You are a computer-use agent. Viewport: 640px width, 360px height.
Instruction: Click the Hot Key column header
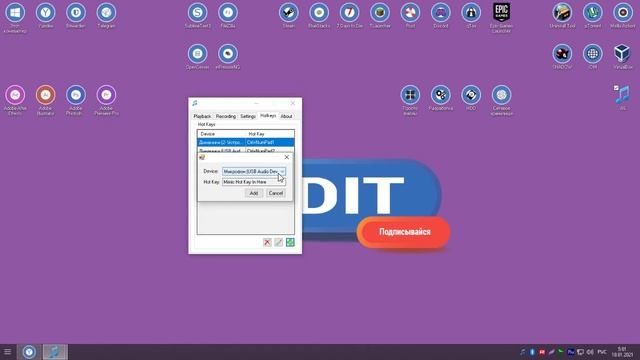tap(269, 134)
